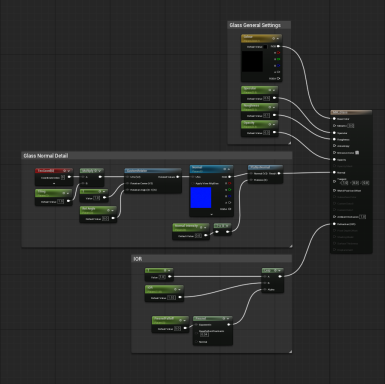Collapse the yellow Colour node with its header arrow
Viewport: 385px width, 384px height.
click(x=278, y=38)
